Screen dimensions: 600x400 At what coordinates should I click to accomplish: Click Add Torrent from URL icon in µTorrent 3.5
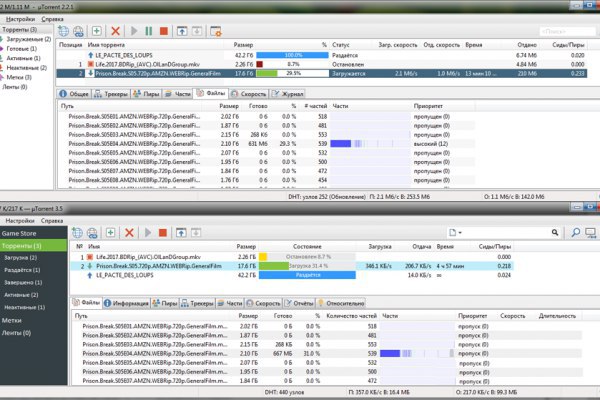pos(92,232)
